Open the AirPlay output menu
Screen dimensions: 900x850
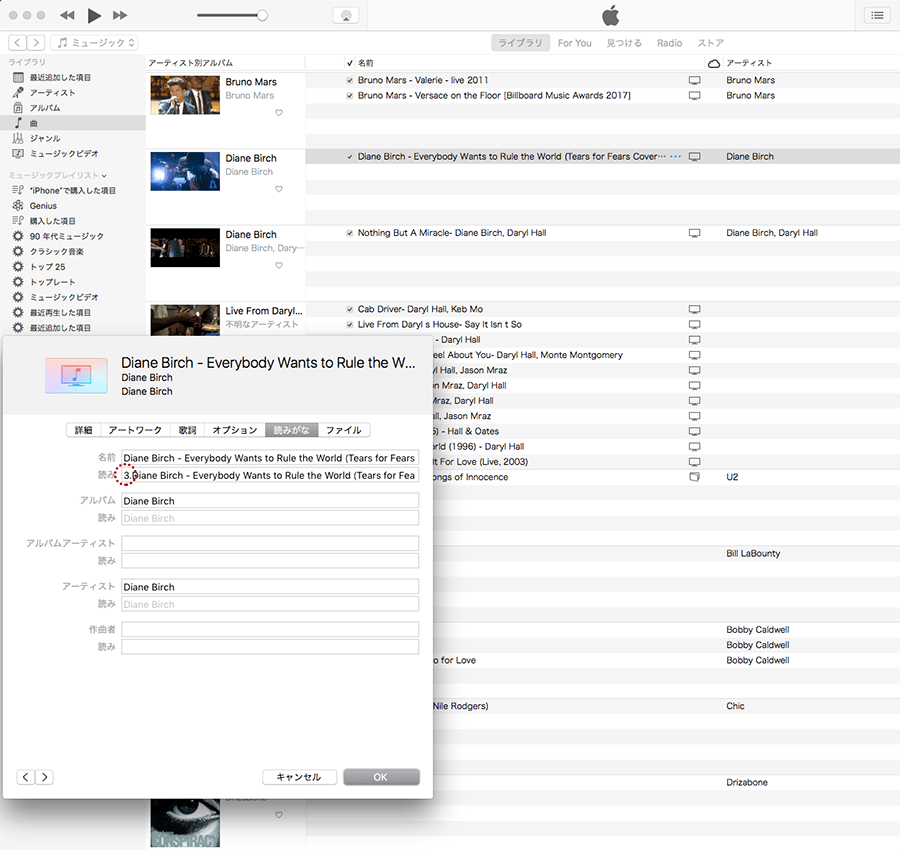[345, 16]
